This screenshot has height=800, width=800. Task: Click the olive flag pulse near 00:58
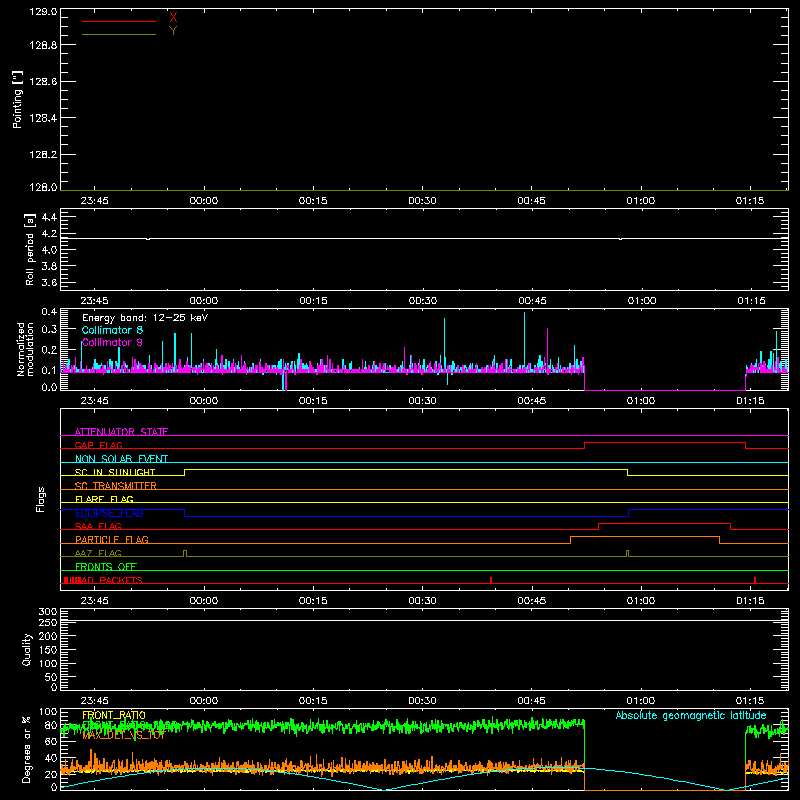[x=628, y=554]
